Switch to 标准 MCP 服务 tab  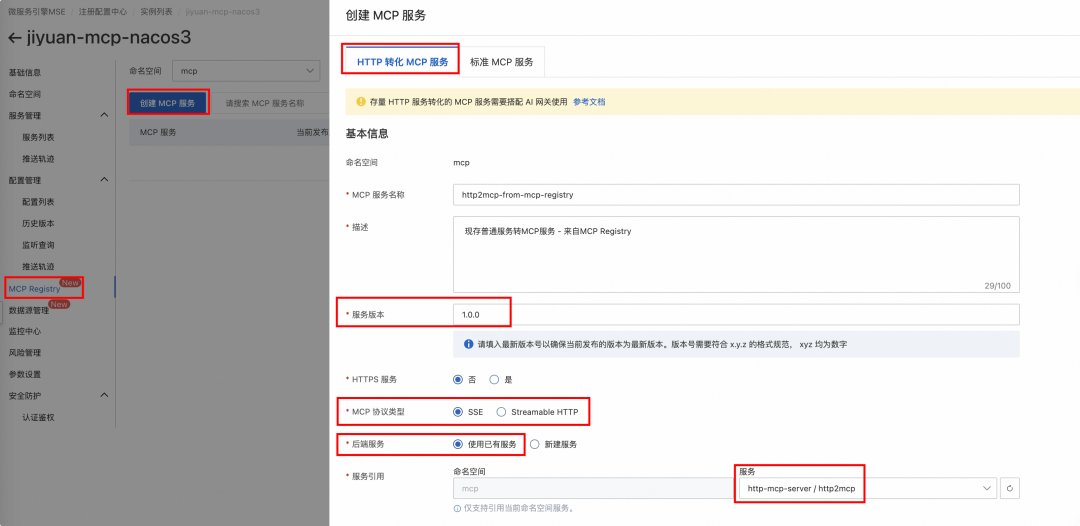(x=501, y=61)
